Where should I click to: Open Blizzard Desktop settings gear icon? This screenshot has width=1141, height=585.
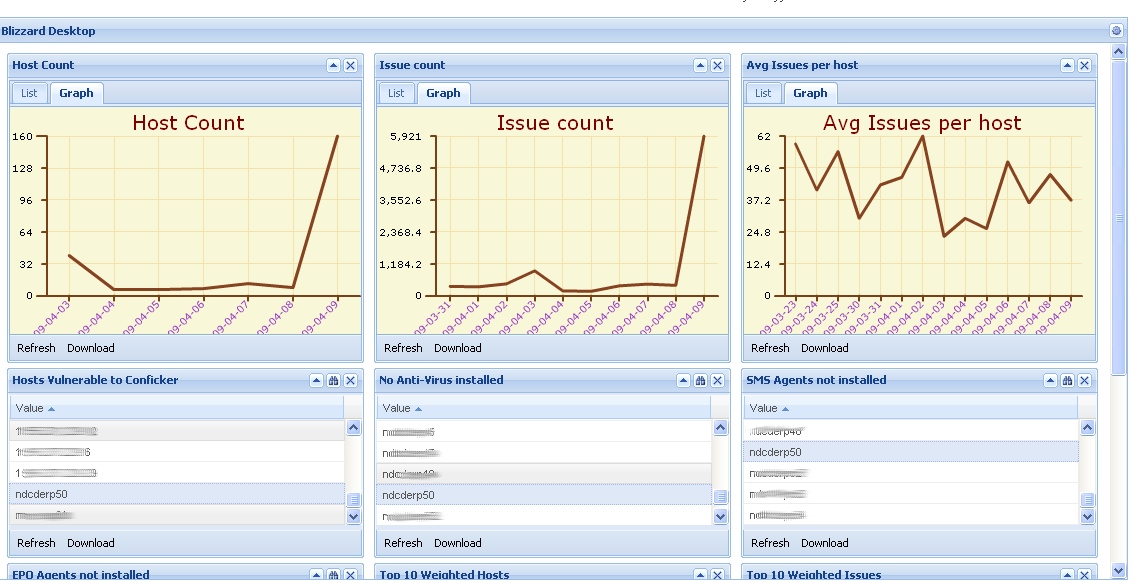pyautogui.click(x=1117, y=31)
